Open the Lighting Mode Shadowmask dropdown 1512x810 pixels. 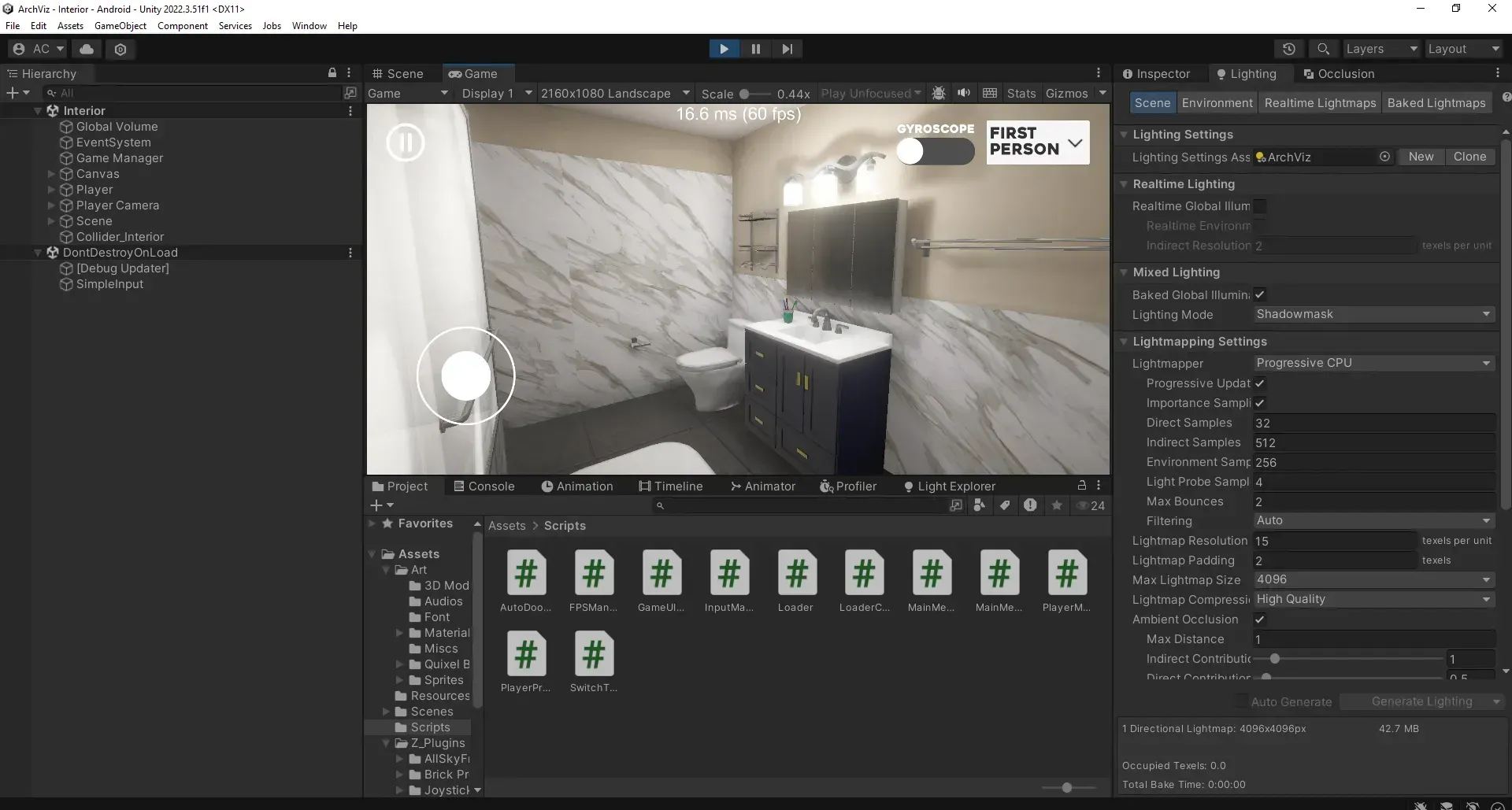pyautogui.click(x=1374, y=314)
